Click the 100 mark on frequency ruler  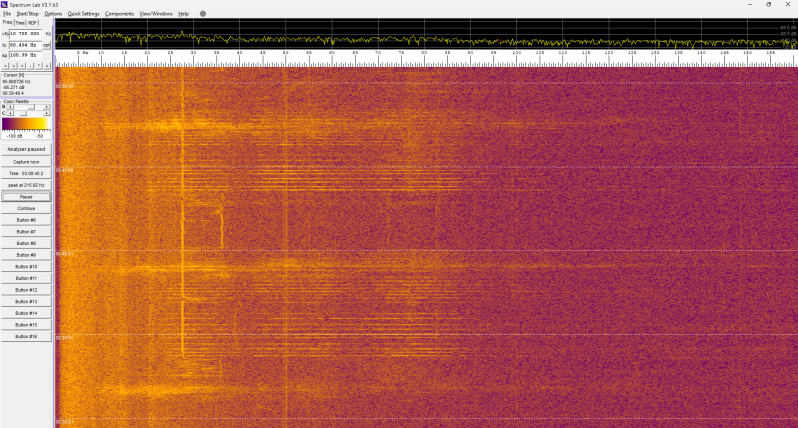point(517,52)
